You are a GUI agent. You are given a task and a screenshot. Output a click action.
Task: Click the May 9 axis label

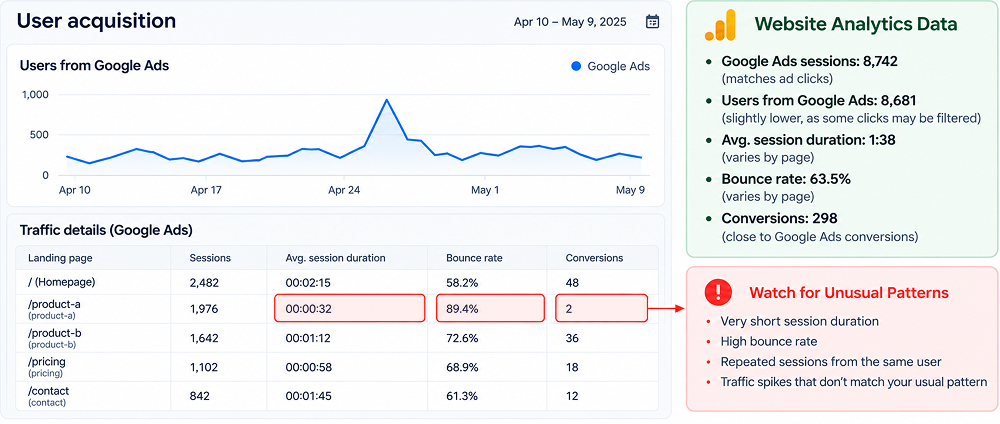tap(631, 190)
